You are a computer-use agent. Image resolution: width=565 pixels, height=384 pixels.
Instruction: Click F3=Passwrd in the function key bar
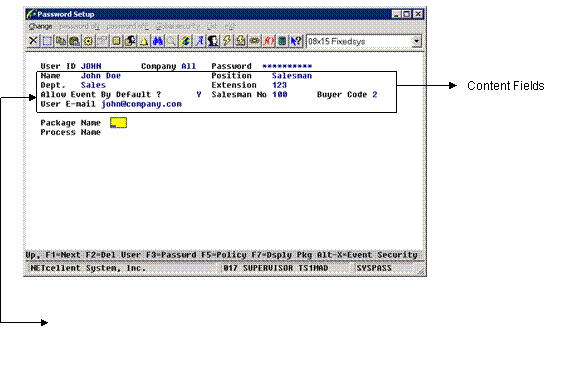click(171, 255)
